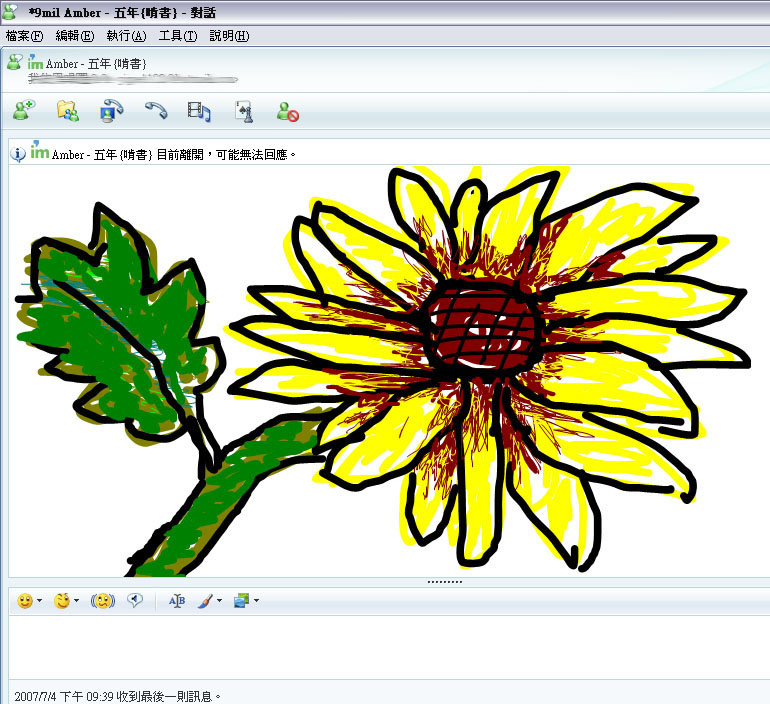Expand the background selector dropdown arrow
The image size is (770, 704).
pyautogui.click(x=256, y=600)
